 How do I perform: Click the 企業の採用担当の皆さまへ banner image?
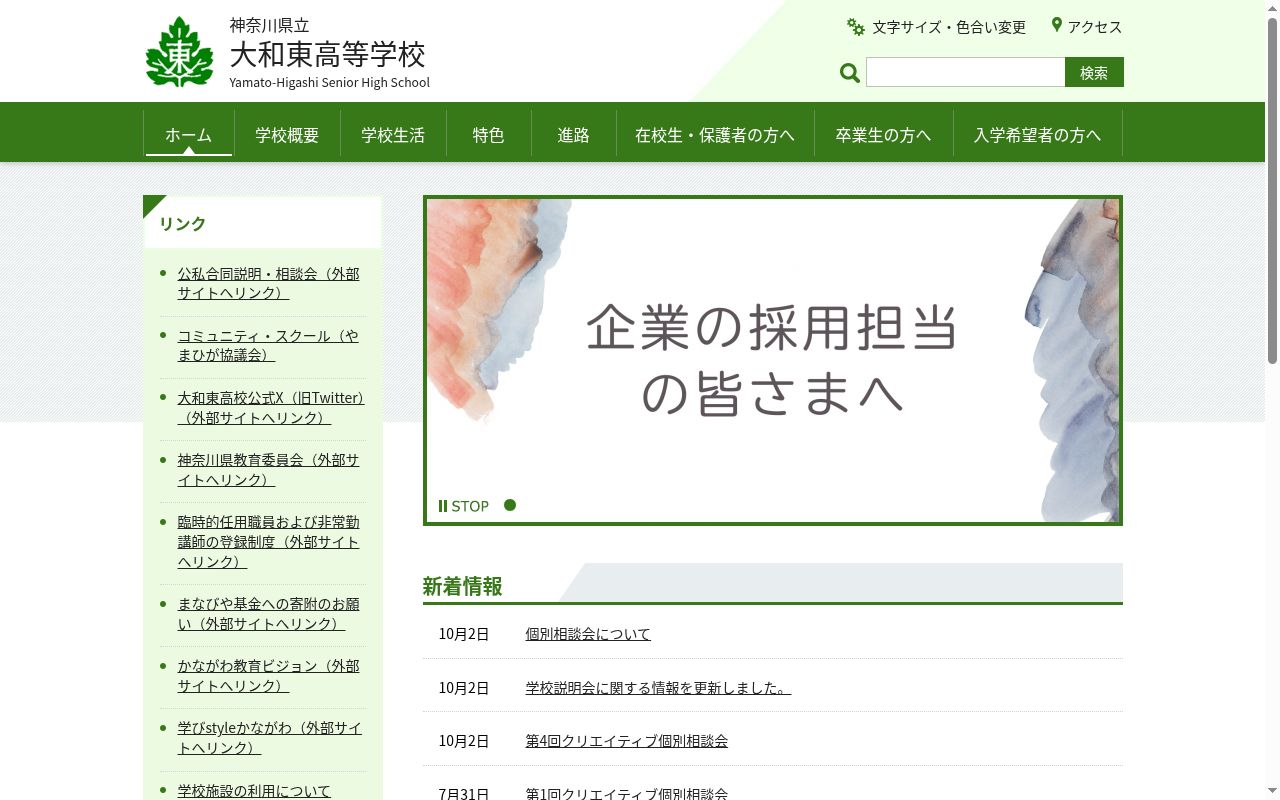(773, 360)
